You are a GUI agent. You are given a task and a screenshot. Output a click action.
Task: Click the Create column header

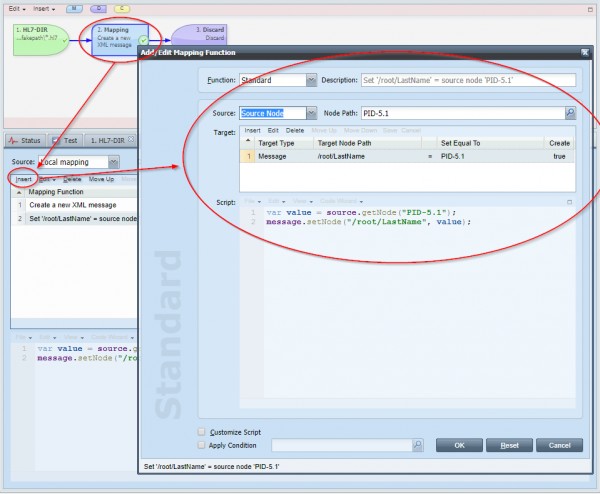559,143
